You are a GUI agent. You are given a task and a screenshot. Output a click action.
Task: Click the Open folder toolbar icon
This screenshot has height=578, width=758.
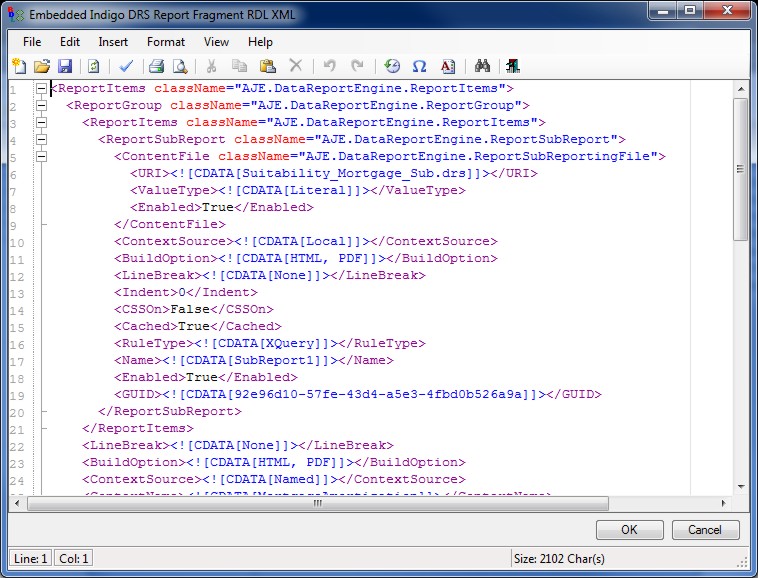pyautogui.click(x=42, y=66)
